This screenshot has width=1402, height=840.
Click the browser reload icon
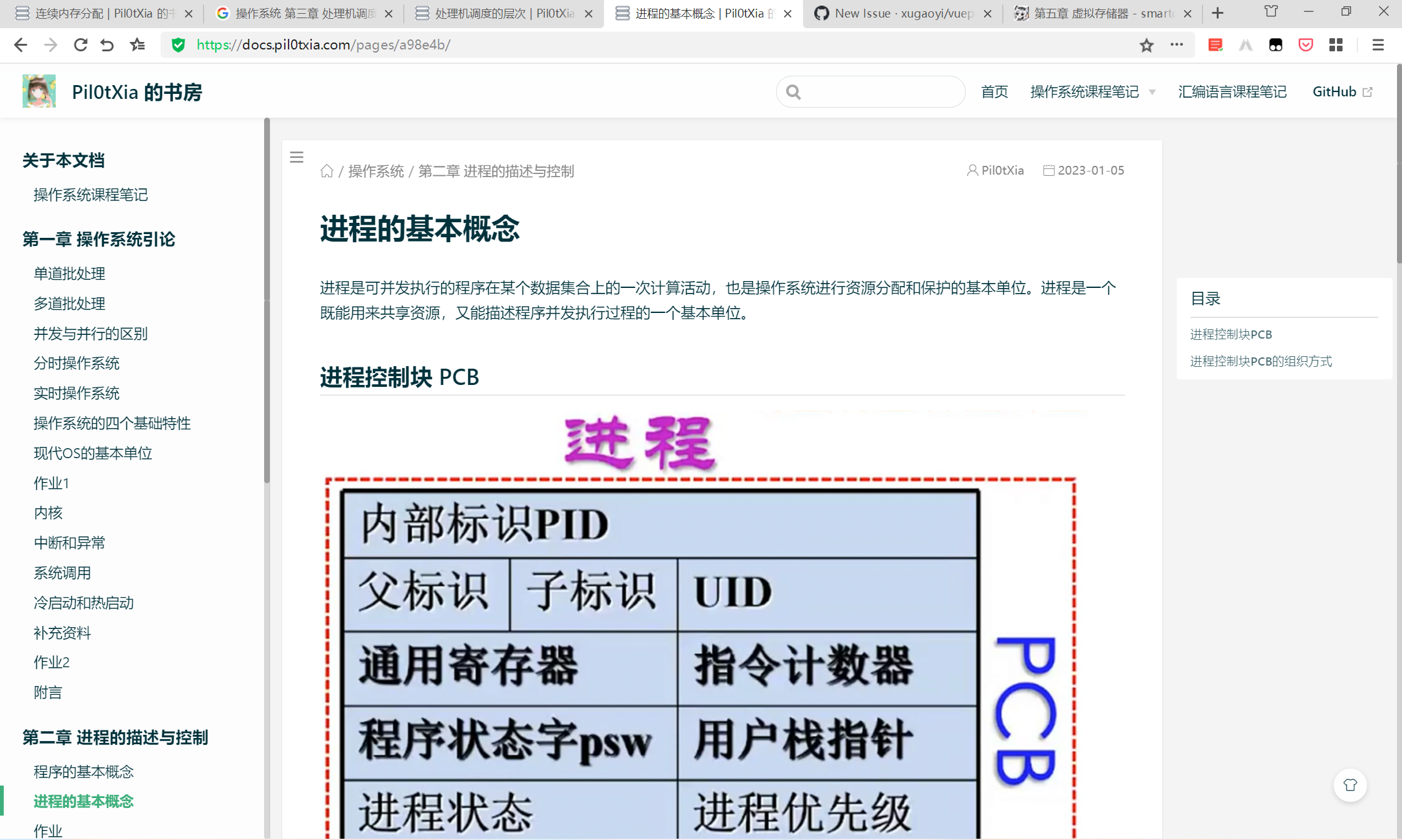tap(80, 45)
